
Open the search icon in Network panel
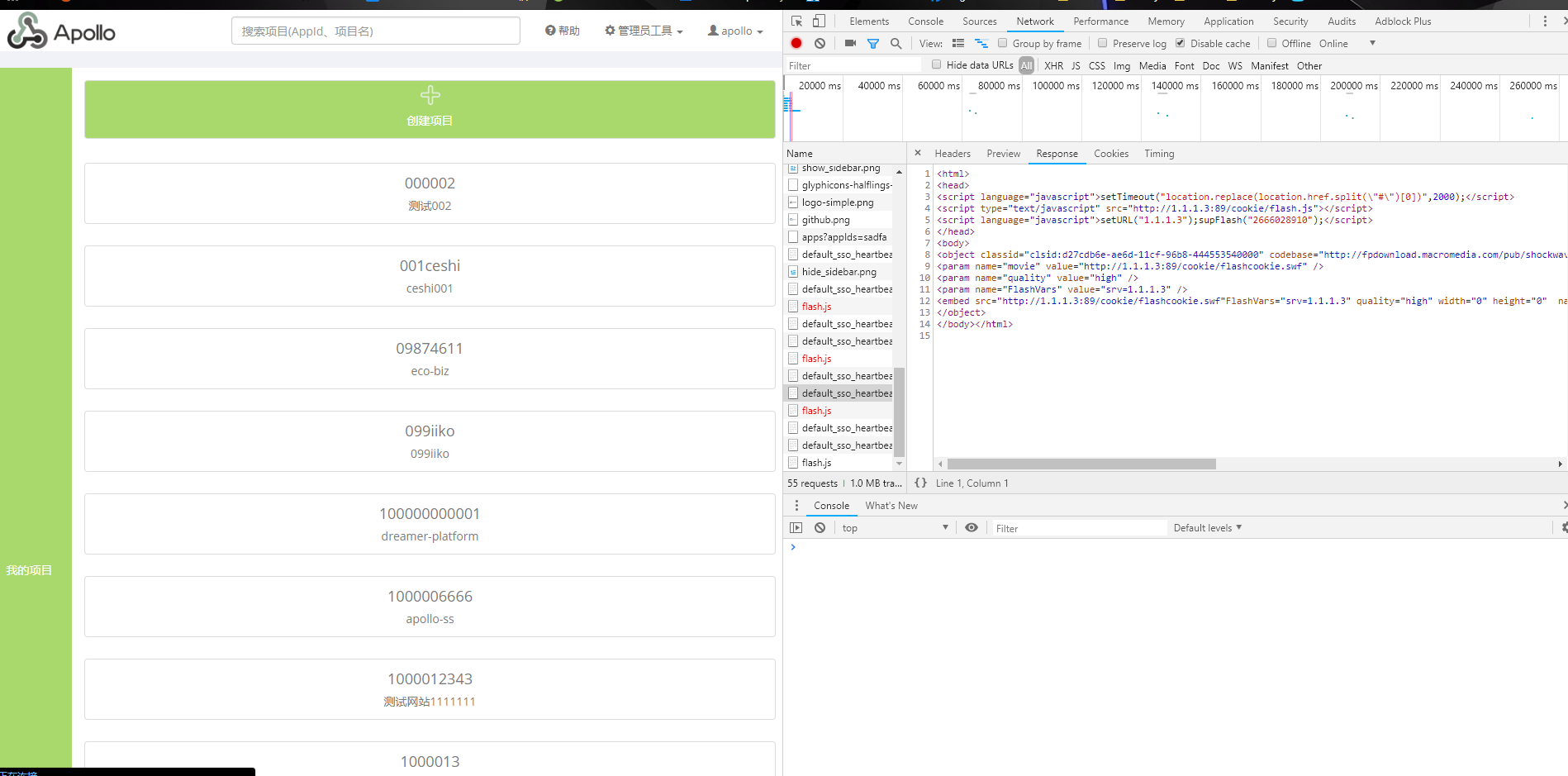(896, 43)
